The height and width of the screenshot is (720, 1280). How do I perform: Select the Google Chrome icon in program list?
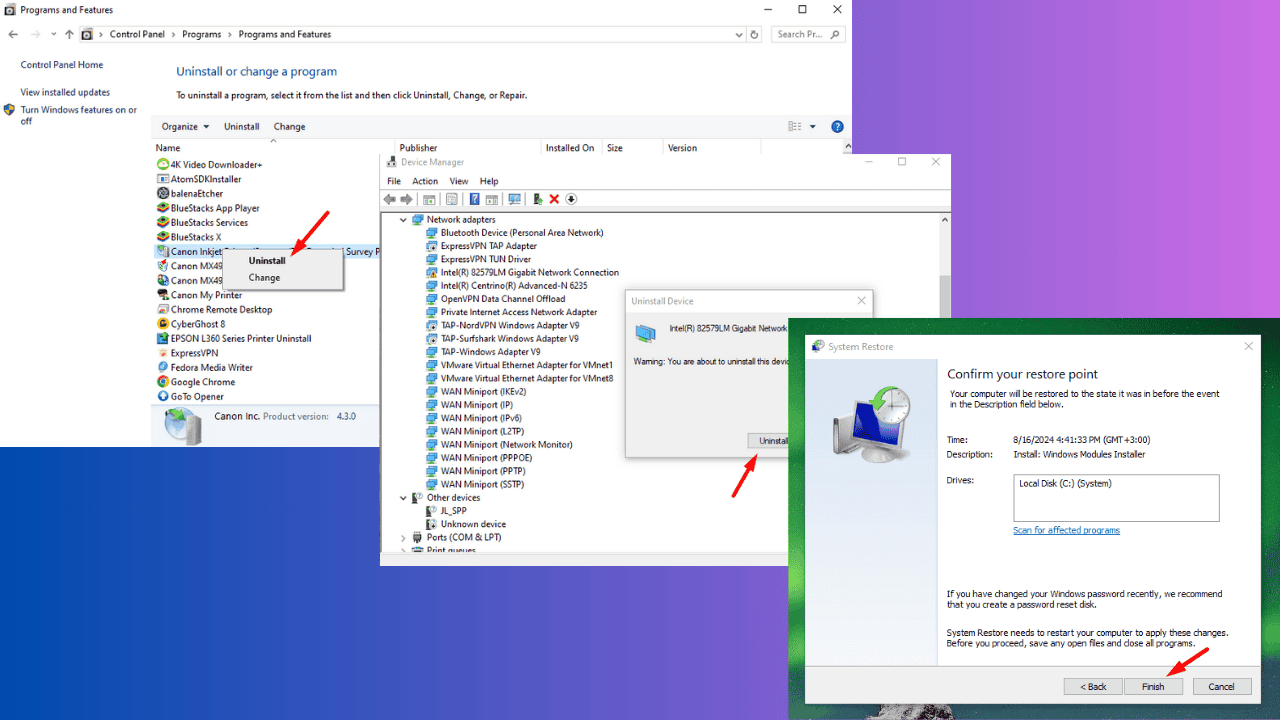[x=163, y=382]
